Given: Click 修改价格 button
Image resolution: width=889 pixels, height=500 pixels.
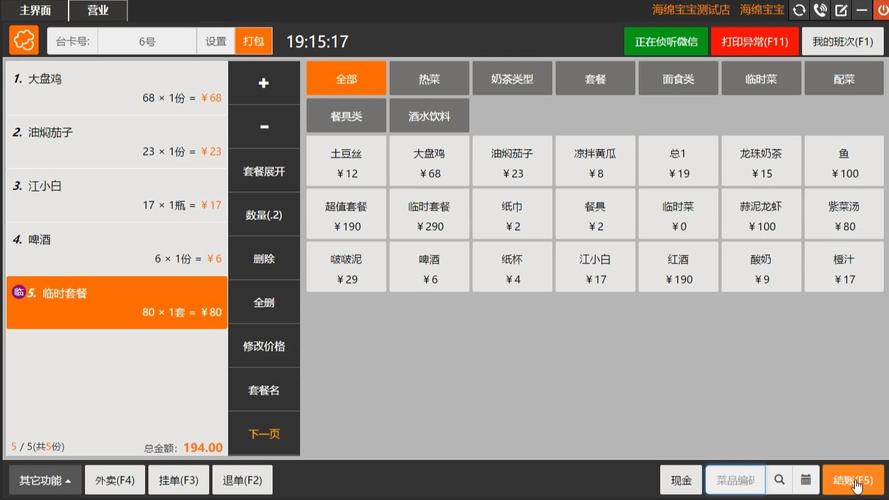Looking at the screenshot, I should pyautogui.click(x=264, y=346).
